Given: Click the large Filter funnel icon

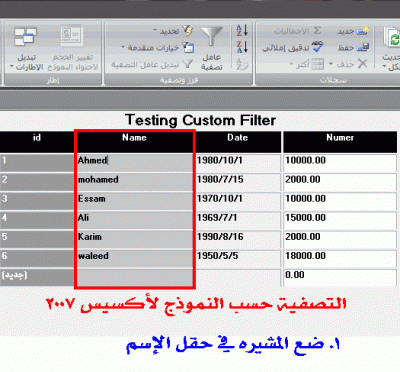Looking at the screenshot, I should pyautogui.click(x=211, y=36).
